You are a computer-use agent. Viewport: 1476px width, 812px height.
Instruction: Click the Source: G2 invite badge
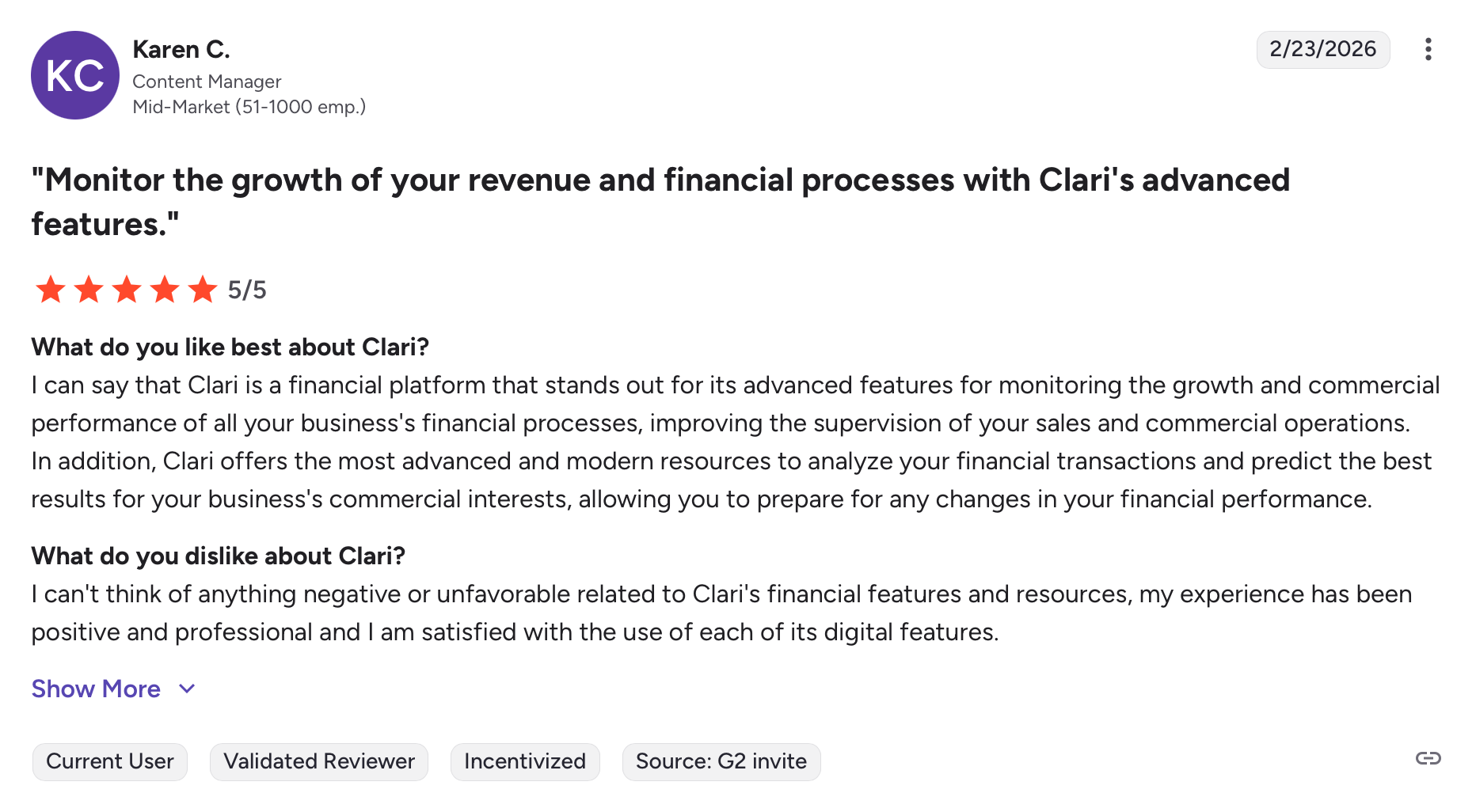[721, 761]
